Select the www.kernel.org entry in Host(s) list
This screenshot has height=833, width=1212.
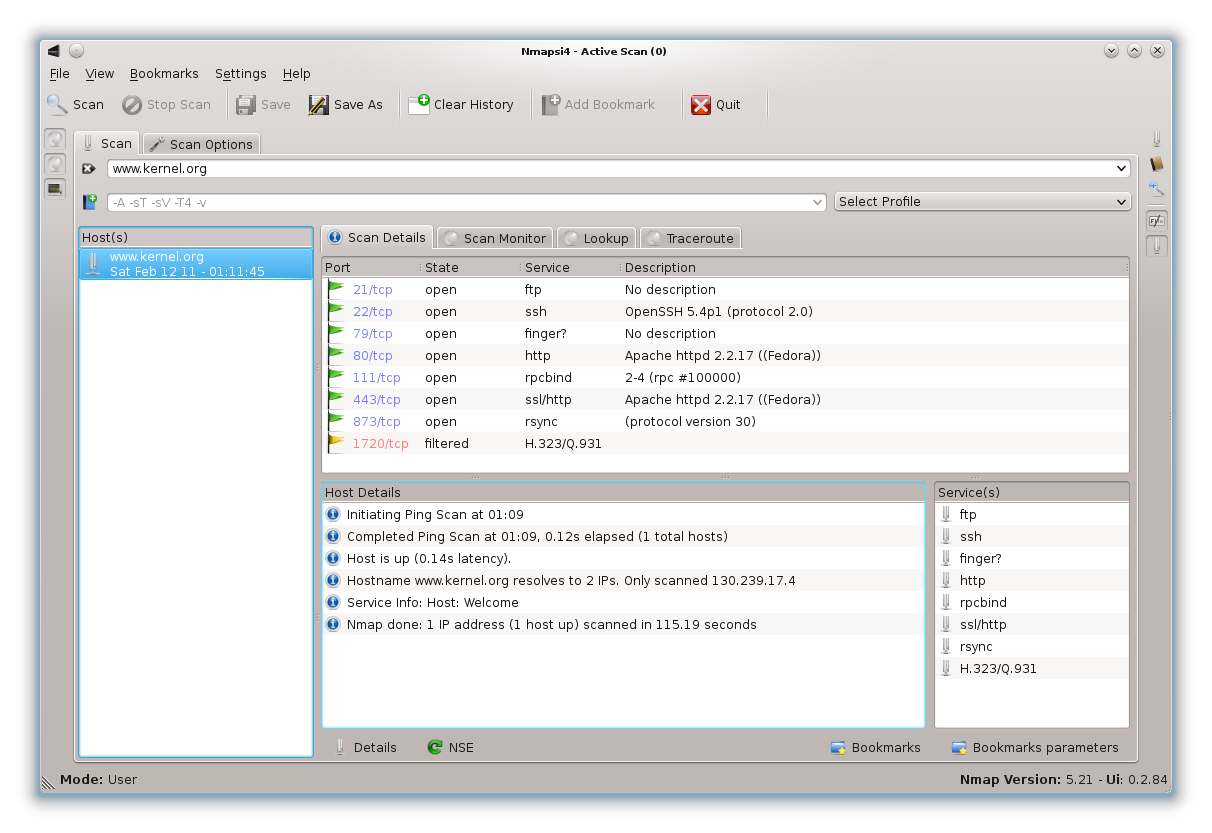196,264
